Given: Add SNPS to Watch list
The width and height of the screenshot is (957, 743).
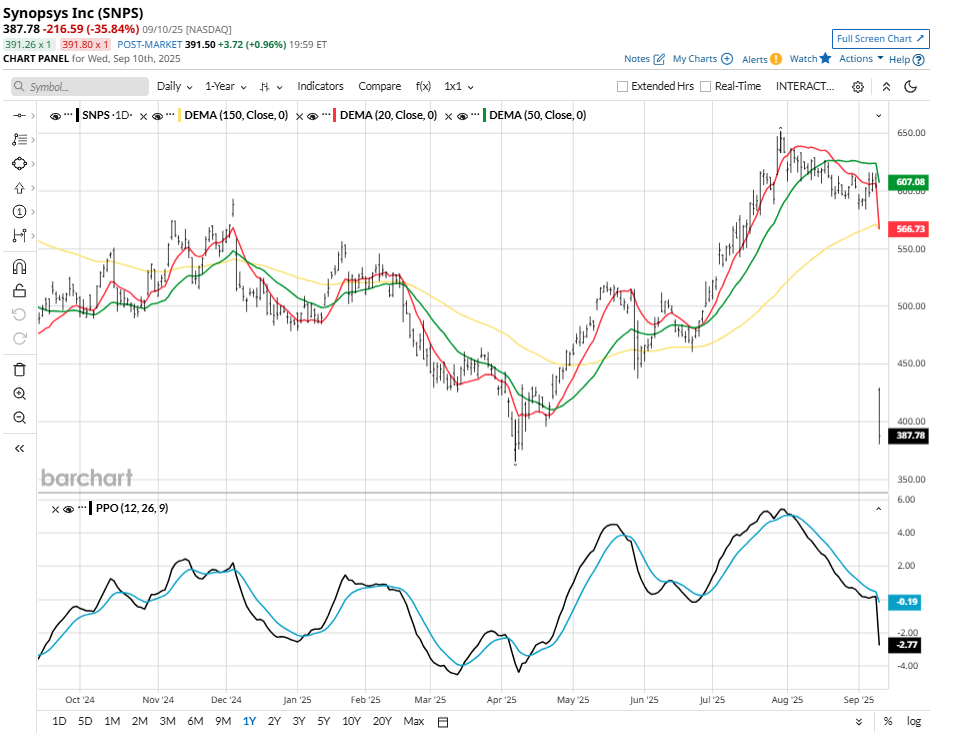Looking at the screenshot, I should pyautogui.click(x=811, y=59).
